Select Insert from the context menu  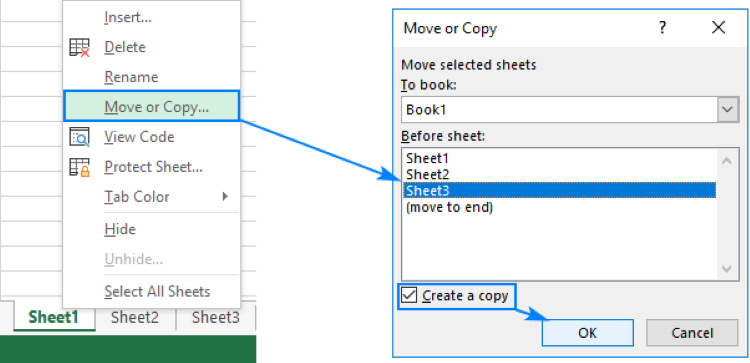tap(128, 18)
